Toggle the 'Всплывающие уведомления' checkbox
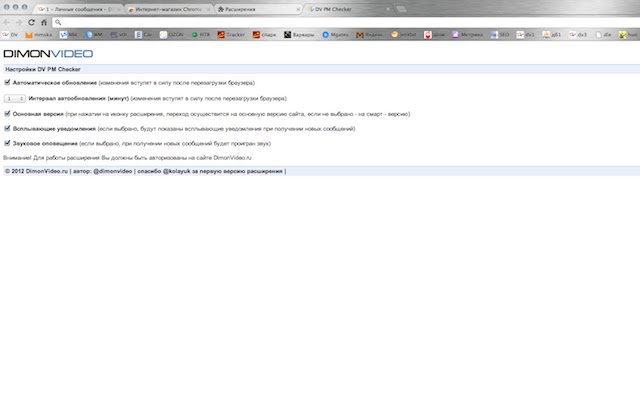The image size is (640, 400). coord(7,129)
